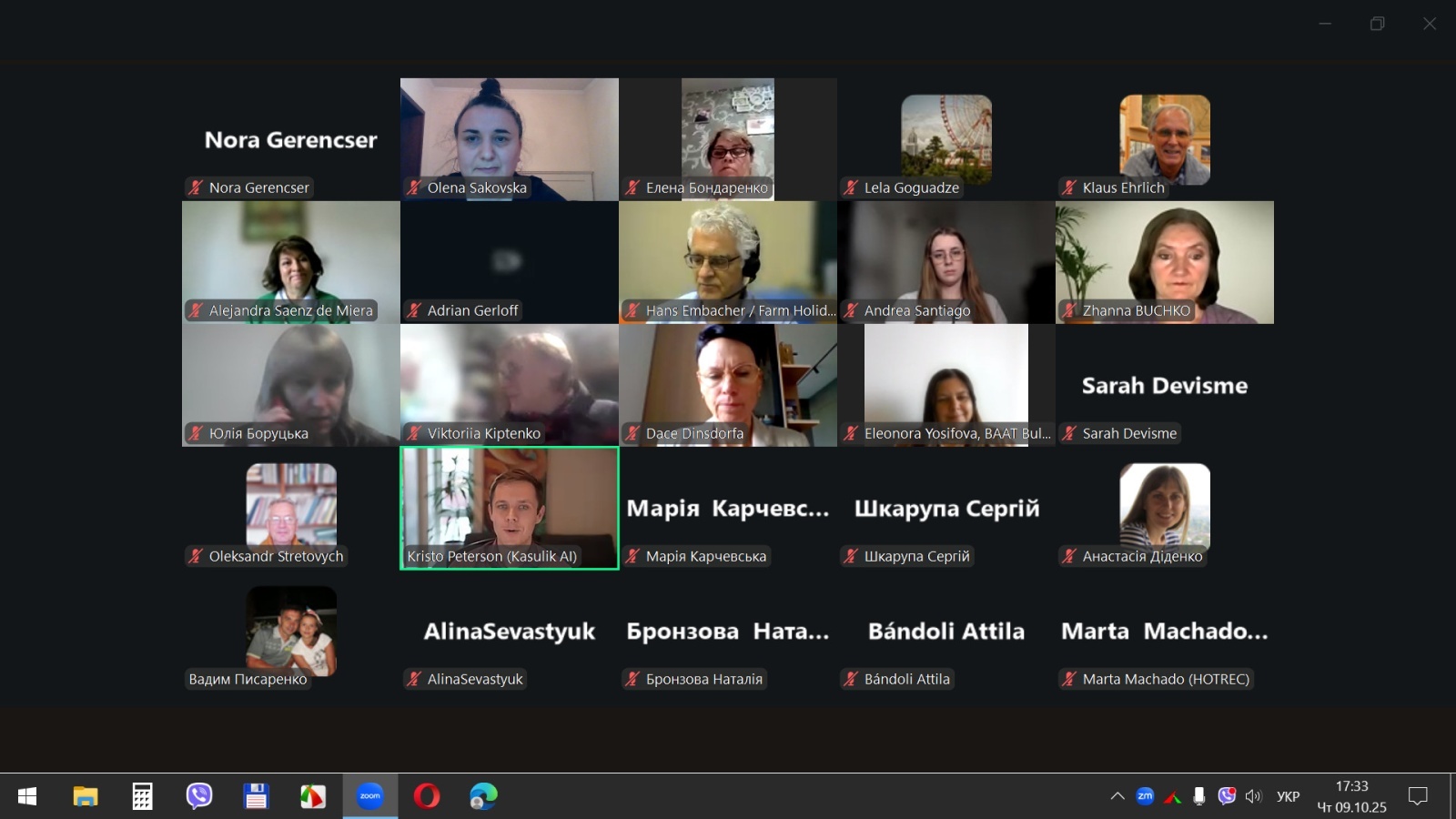Screen dimensions: 1456x819
Task: Open the notification Action Center
Action: pyautogui.click(x=1417, y=796)
